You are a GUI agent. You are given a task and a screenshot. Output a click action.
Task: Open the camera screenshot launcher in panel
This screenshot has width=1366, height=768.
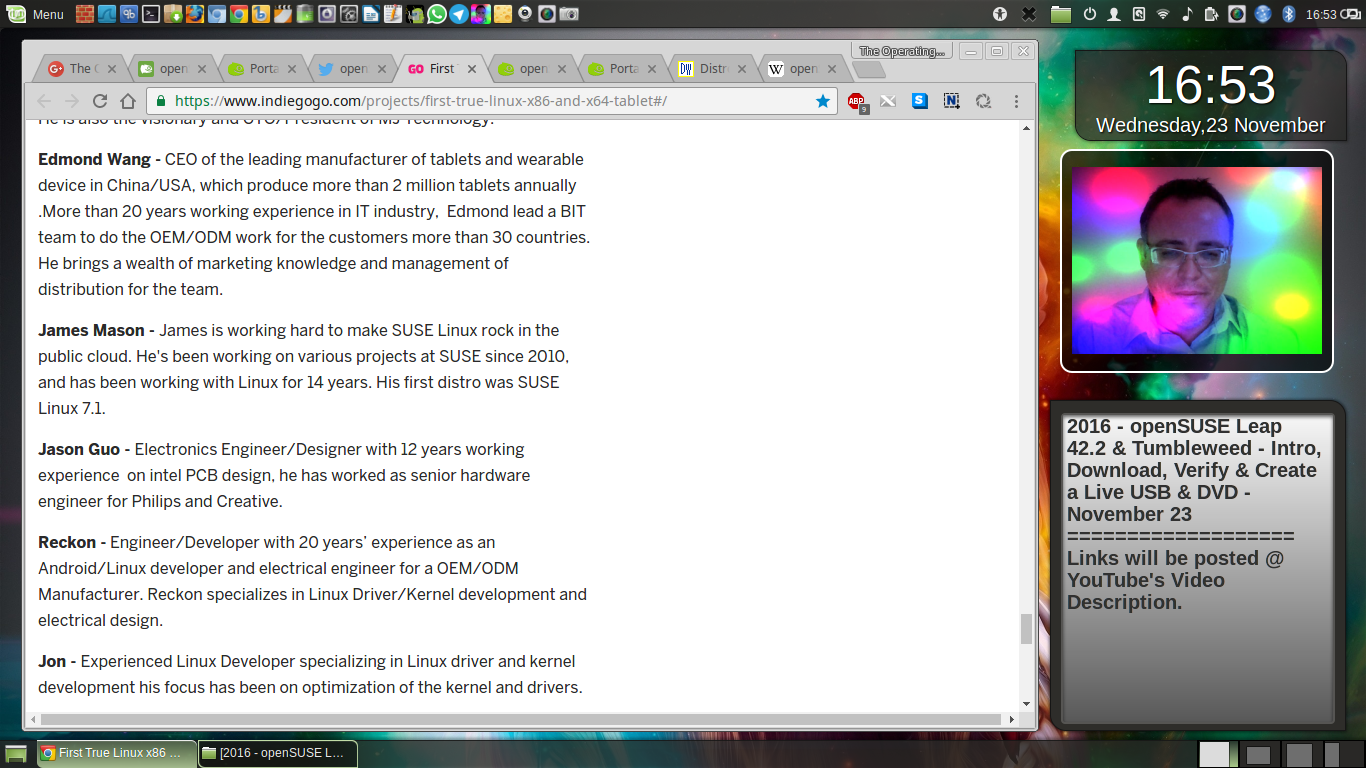click(x=569, y=14)
